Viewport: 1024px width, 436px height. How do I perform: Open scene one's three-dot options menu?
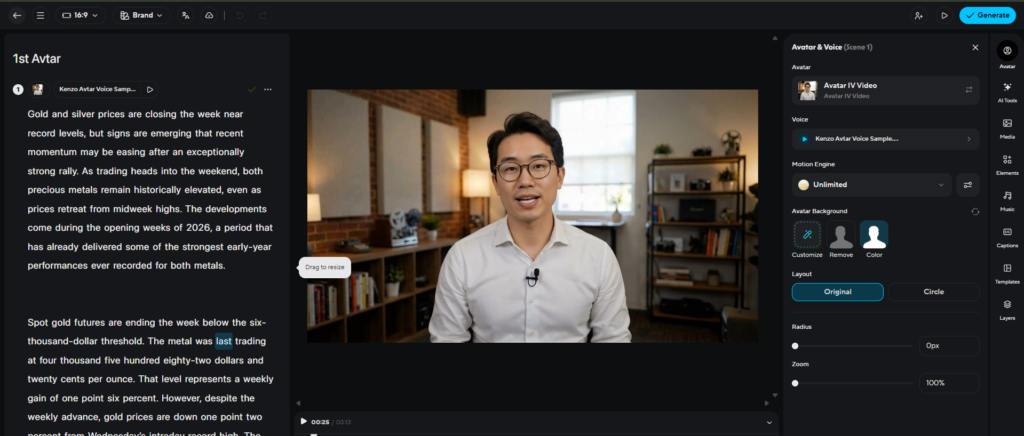tap(268, 89)
